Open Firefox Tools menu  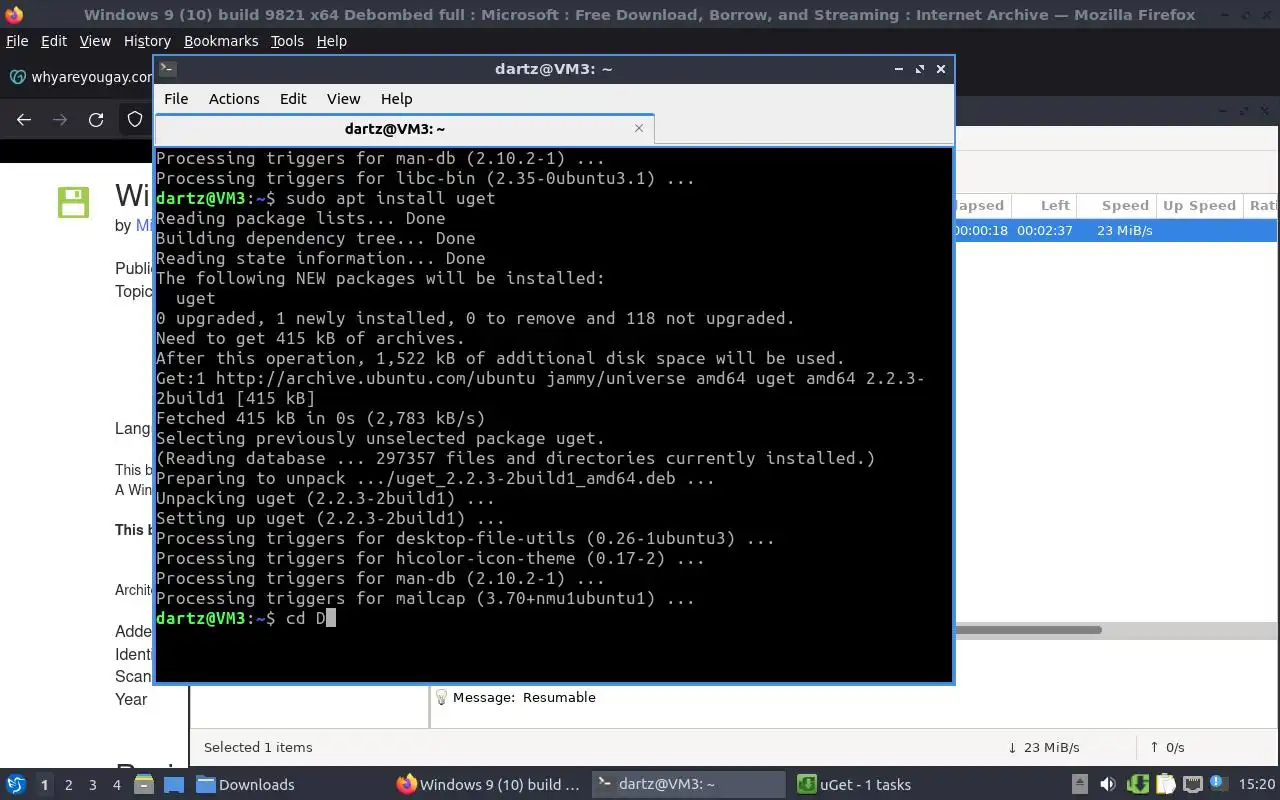coord(287,41)
